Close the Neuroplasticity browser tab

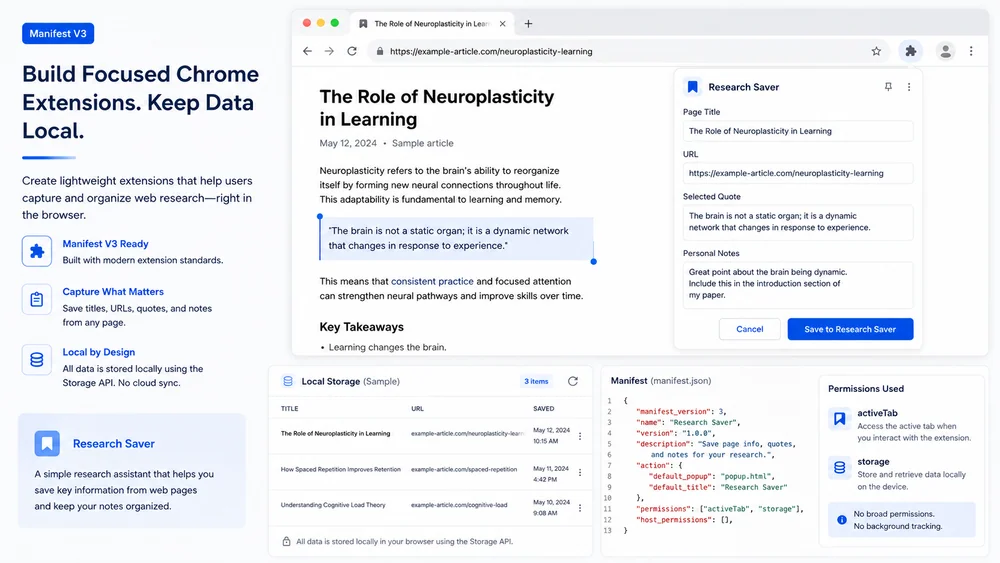503,24
